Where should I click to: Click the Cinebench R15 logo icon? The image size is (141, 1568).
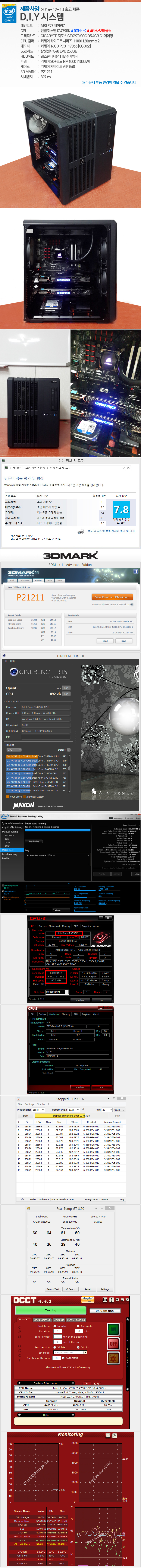point(13,672)
